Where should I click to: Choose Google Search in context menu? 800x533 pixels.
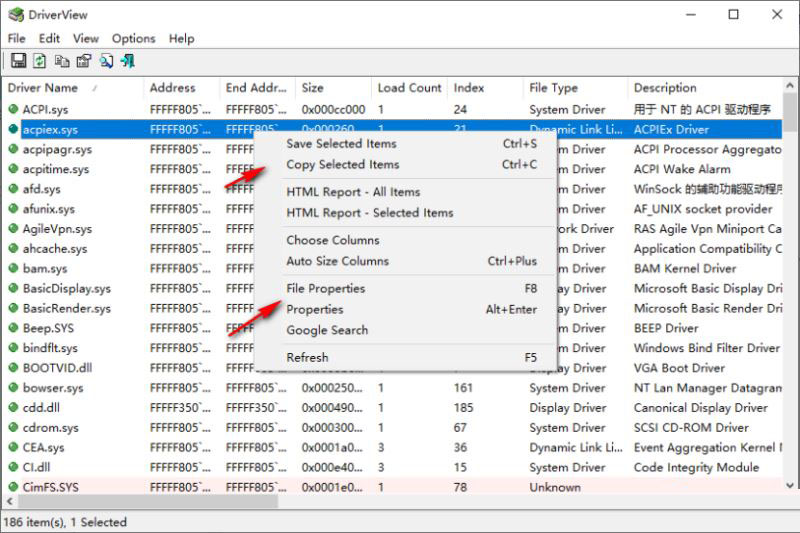pyautogui.click(x=406, y=331)
